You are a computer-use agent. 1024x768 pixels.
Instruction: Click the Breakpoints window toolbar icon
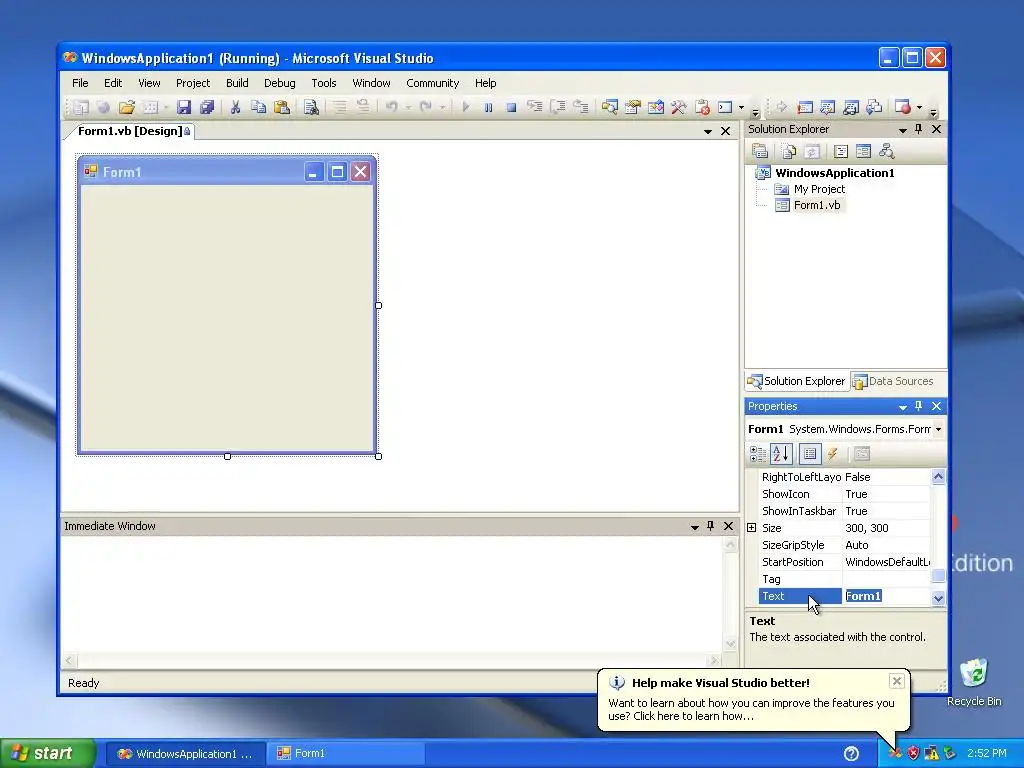tap(903, 107)
